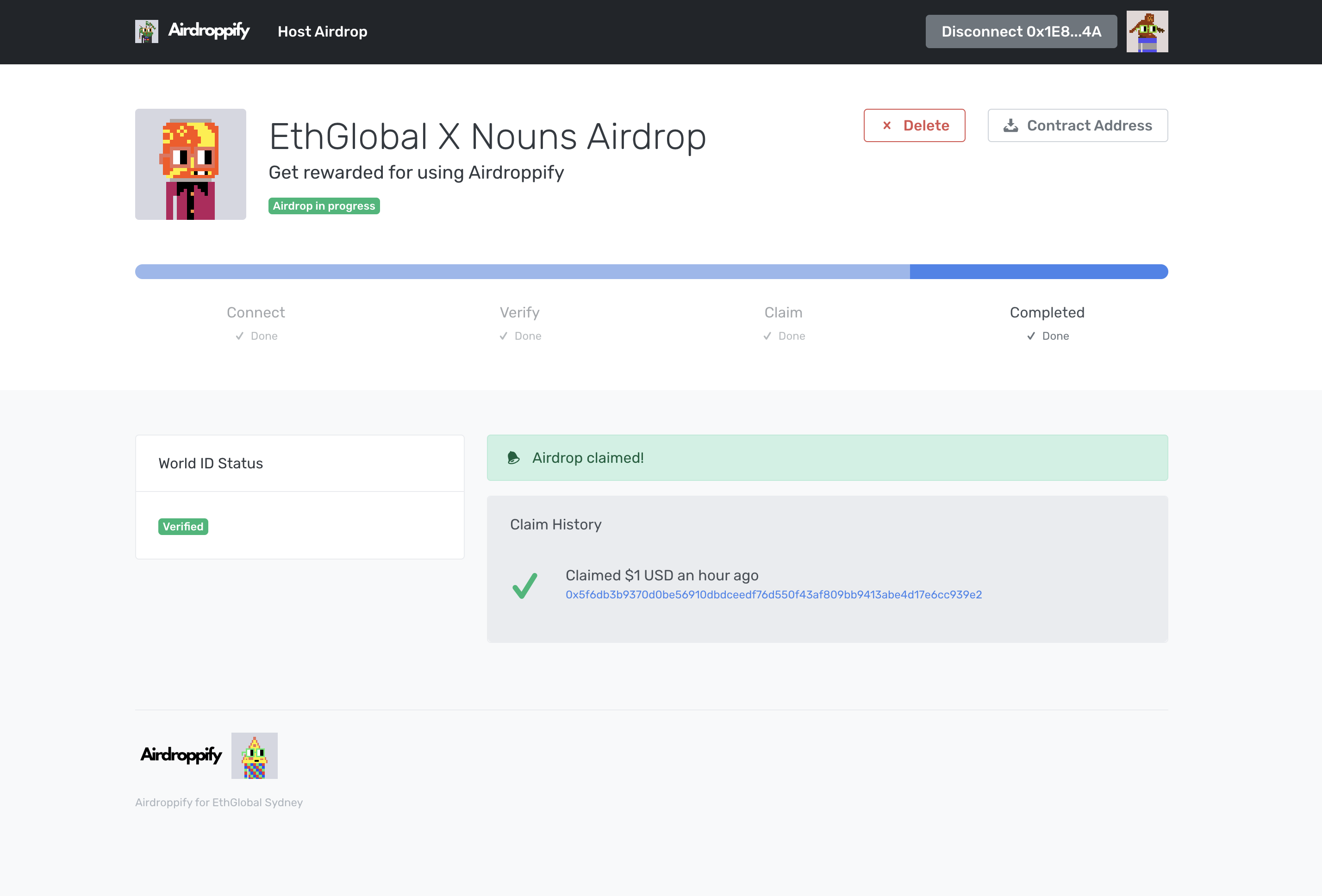Click the green checkmark in Claim History
This screenshot has width=1322, height=896.
[x=524, y=585]
